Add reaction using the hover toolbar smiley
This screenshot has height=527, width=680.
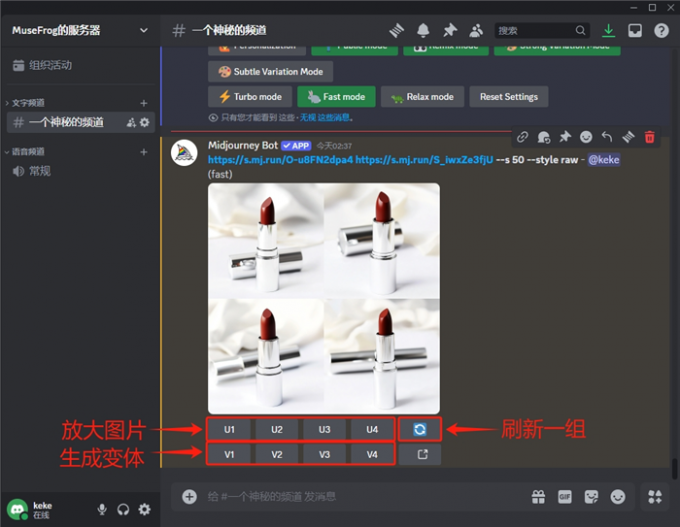tap(586, 137)
